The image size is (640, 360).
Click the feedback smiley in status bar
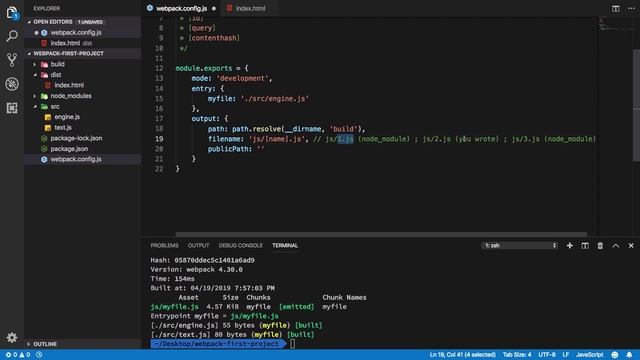615,355
